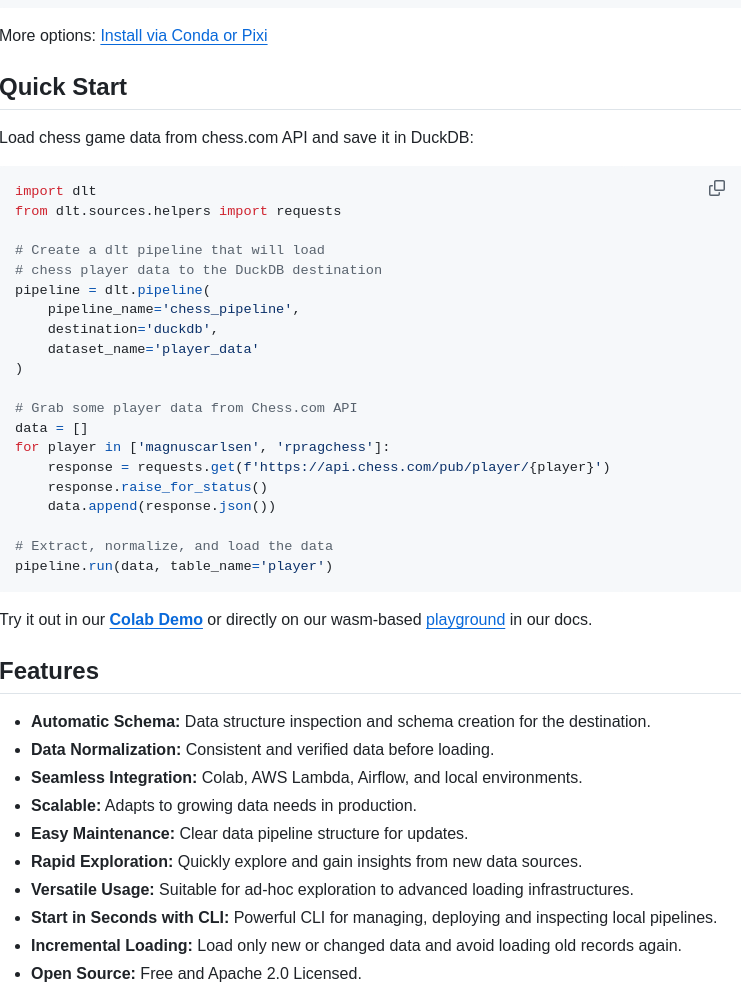Click the Automatic Schema bullet text
The height and width of the screenshot is (986, 741).
tap(105, 721)
